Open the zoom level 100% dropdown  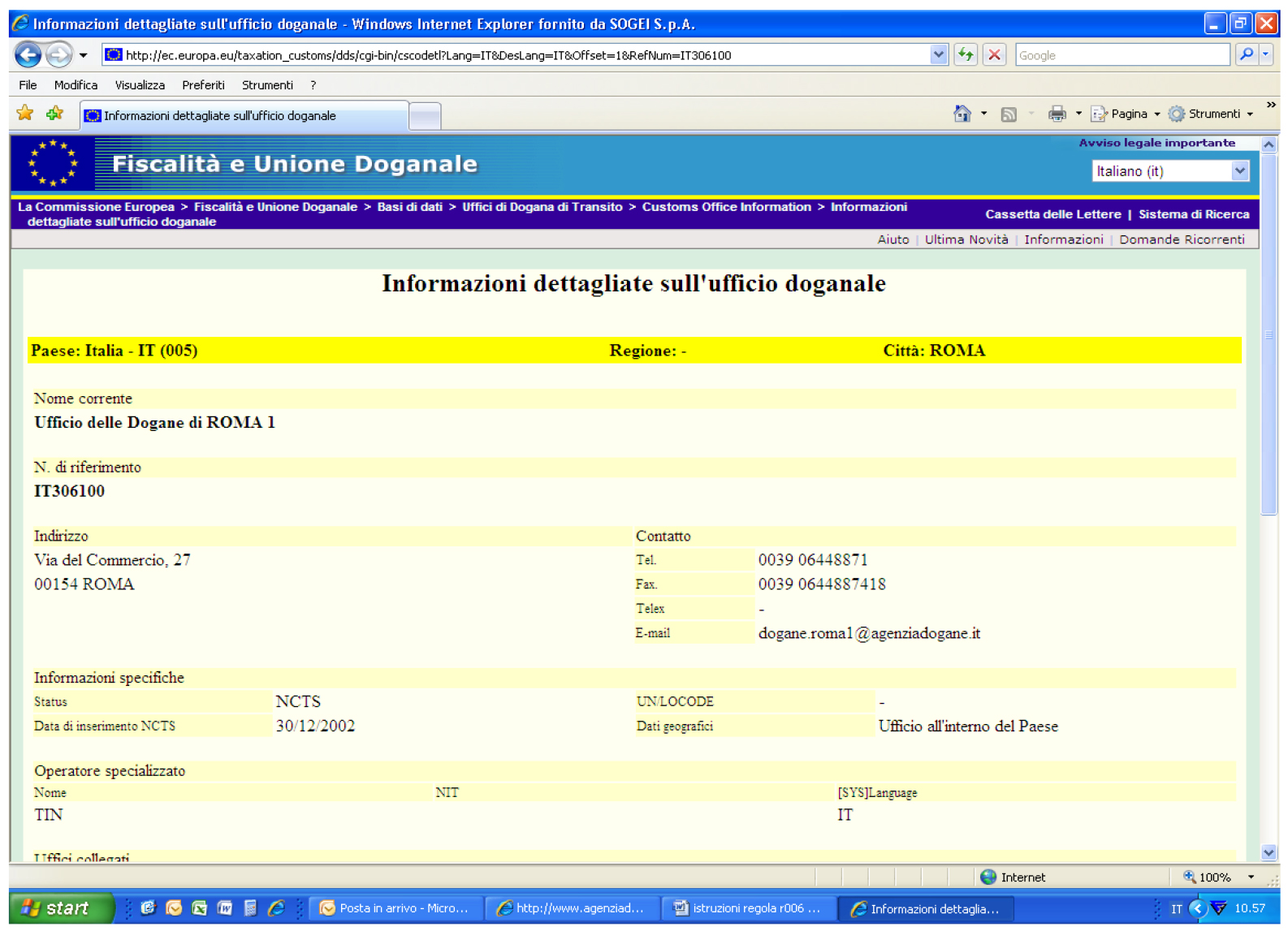click(x=1251, y=877)
